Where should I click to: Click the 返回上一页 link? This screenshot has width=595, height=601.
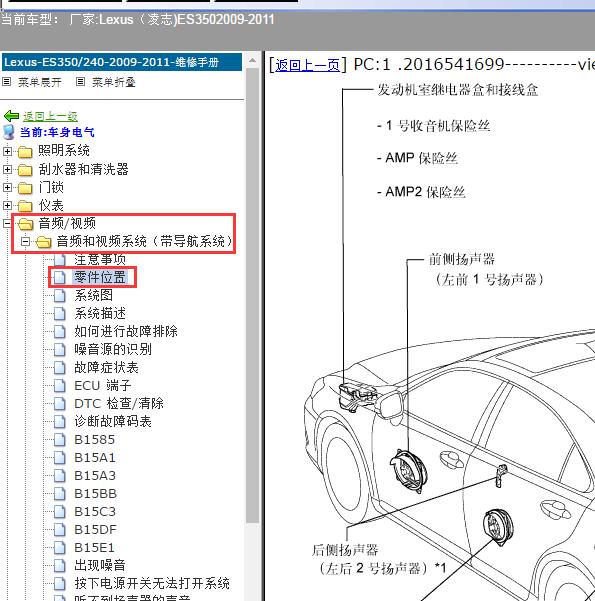pyautogui.click(x=307, y=65)
